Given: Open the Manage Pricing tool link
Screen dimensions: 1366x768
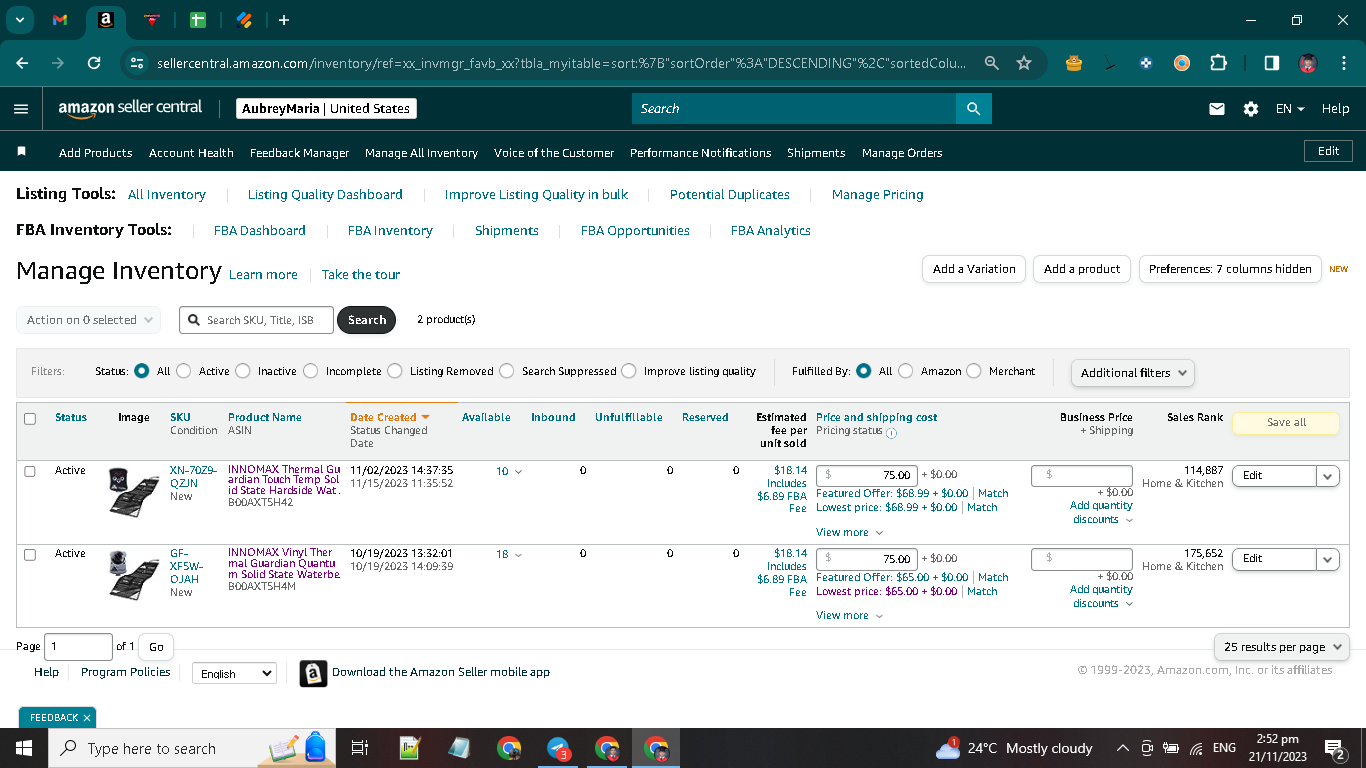Looking at the screenshot, I should [878, 194].
